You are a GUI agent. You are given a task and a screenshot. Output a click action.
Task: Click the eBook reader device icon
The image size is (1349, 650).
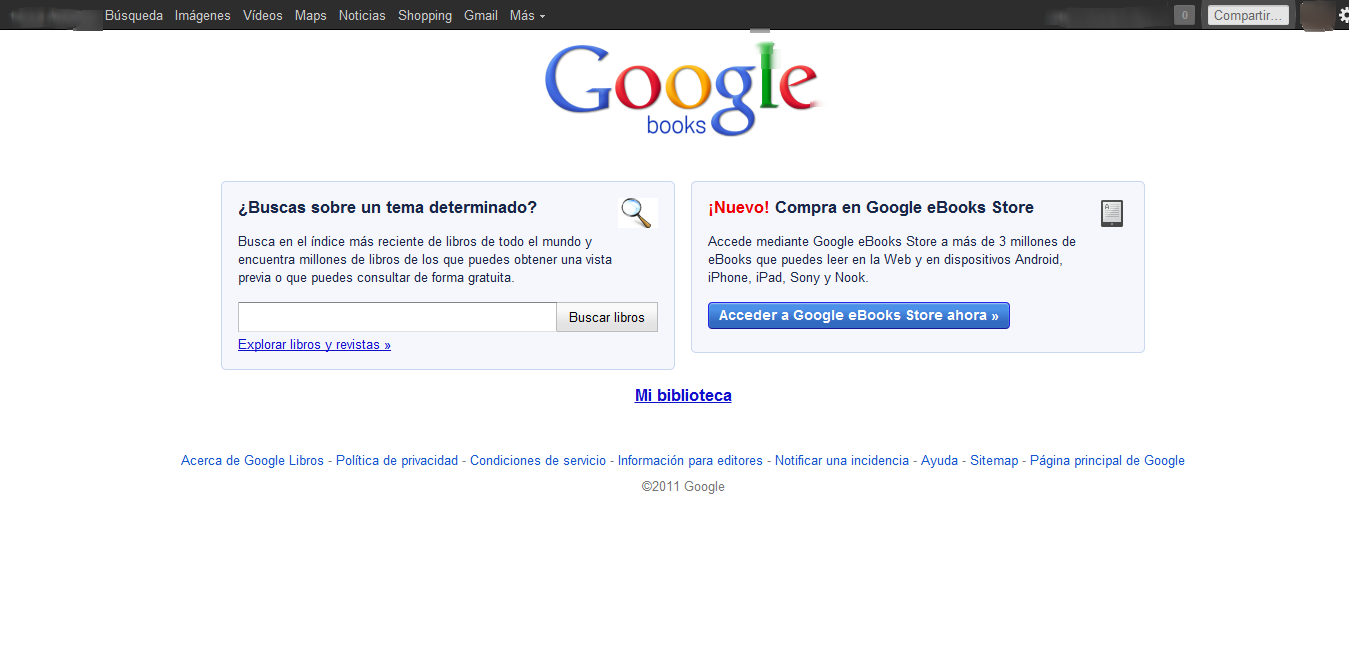(1111, 213)
